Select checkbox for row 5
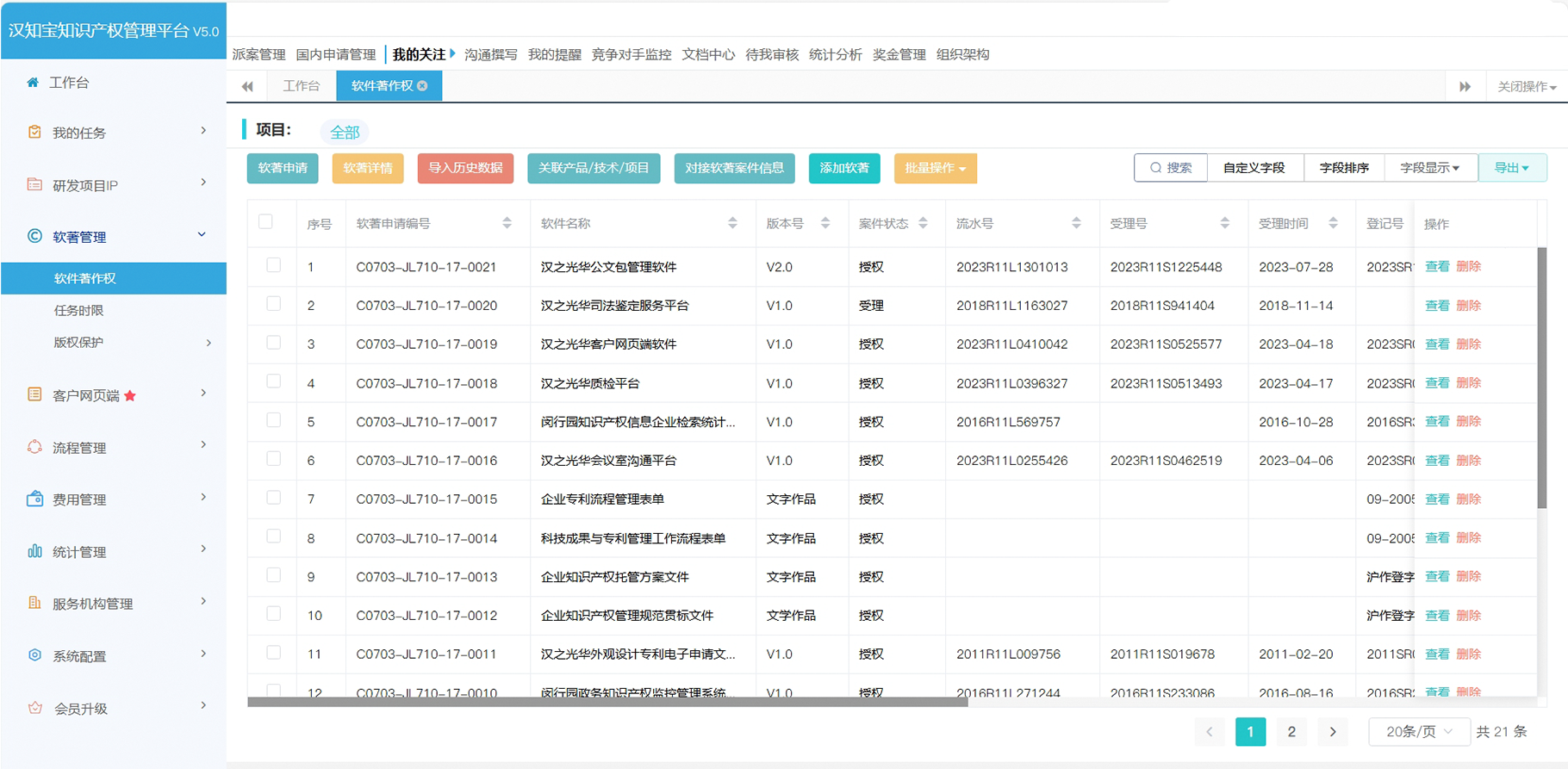Screen dimensions: 1568x769 pos(273,420)
